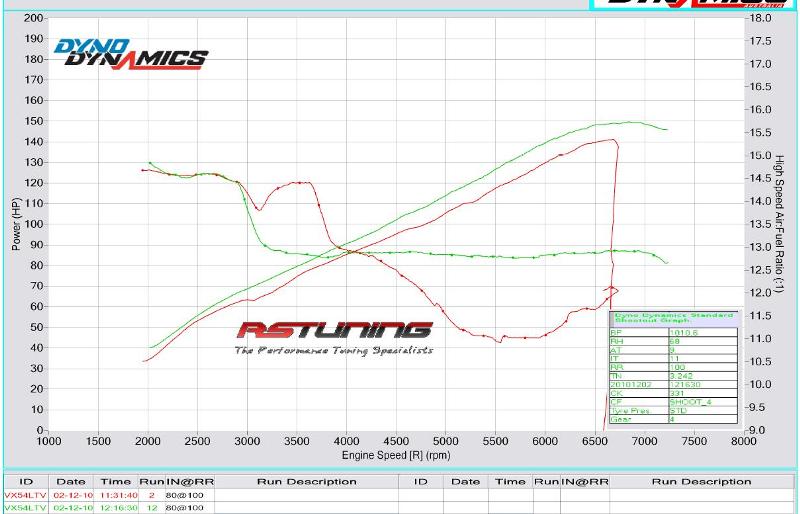This screenshot has width=800, height=514.
Task: Click the second Run Description column header
Action: tap(701, 482)
